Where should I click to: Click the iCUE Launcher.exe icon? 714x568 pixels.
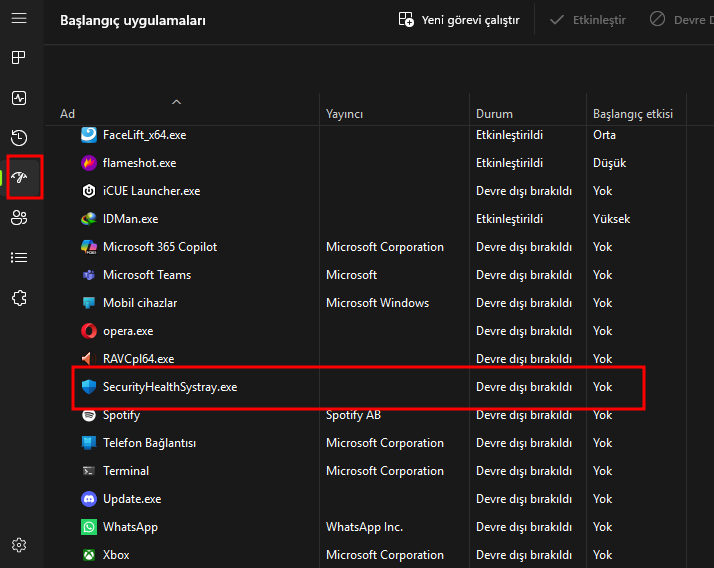pos(89,191)
